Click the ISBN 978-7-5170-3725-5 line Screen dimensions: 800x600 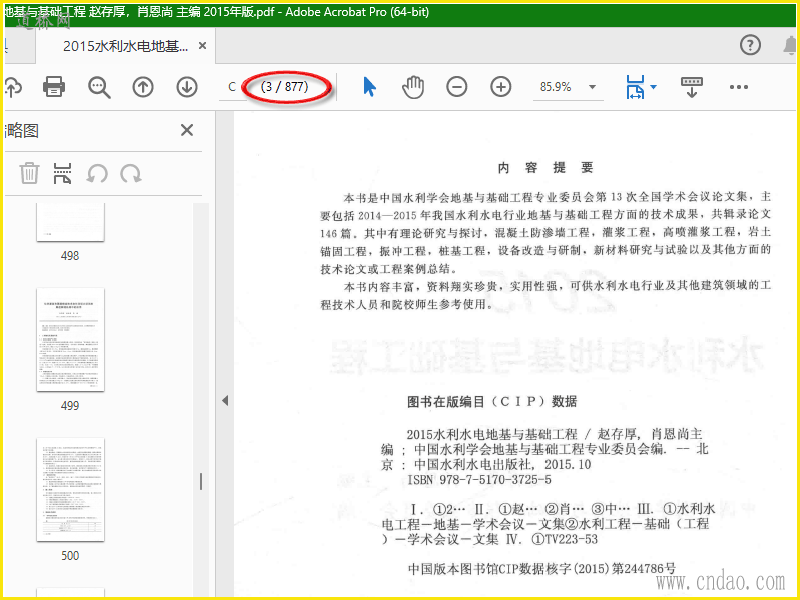tap(479, 480)
